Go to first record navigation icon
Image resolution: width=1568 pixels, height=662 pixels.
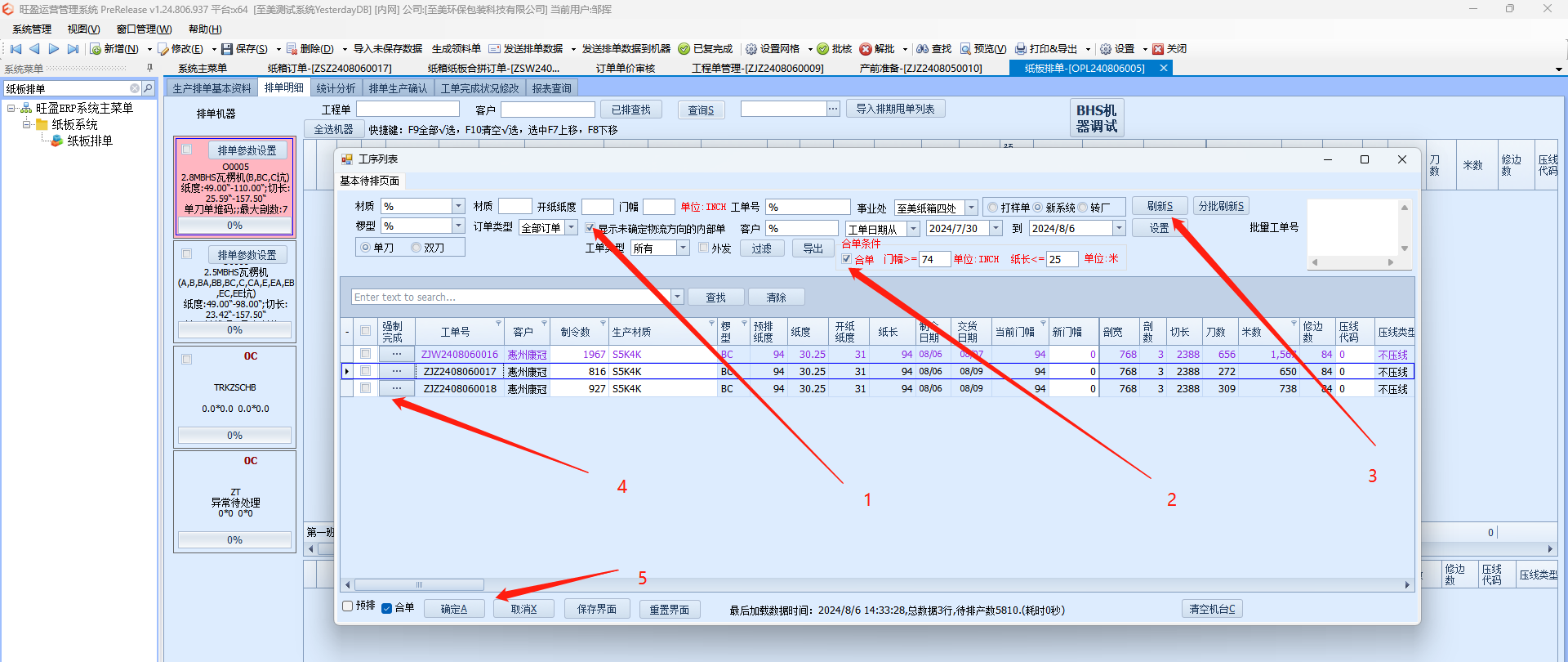click(16, 49)
